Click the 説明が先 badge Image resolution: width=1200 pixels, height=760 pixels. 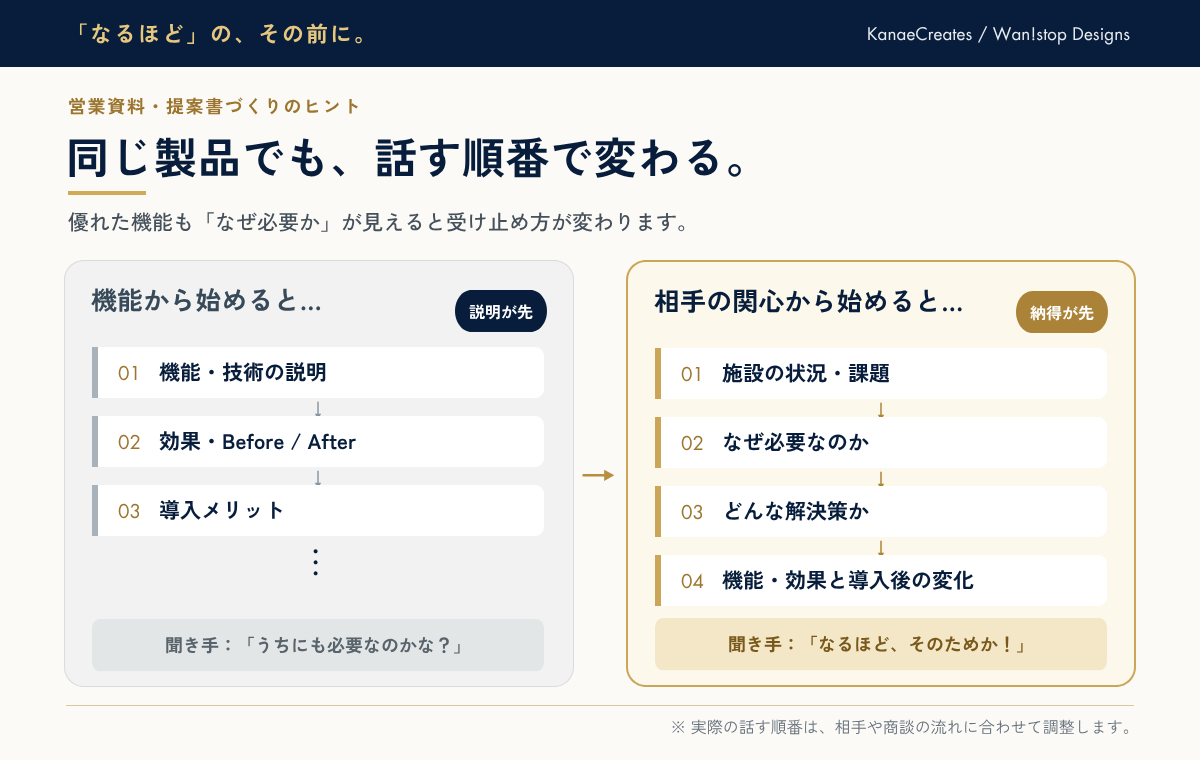(x=501, y=311)
